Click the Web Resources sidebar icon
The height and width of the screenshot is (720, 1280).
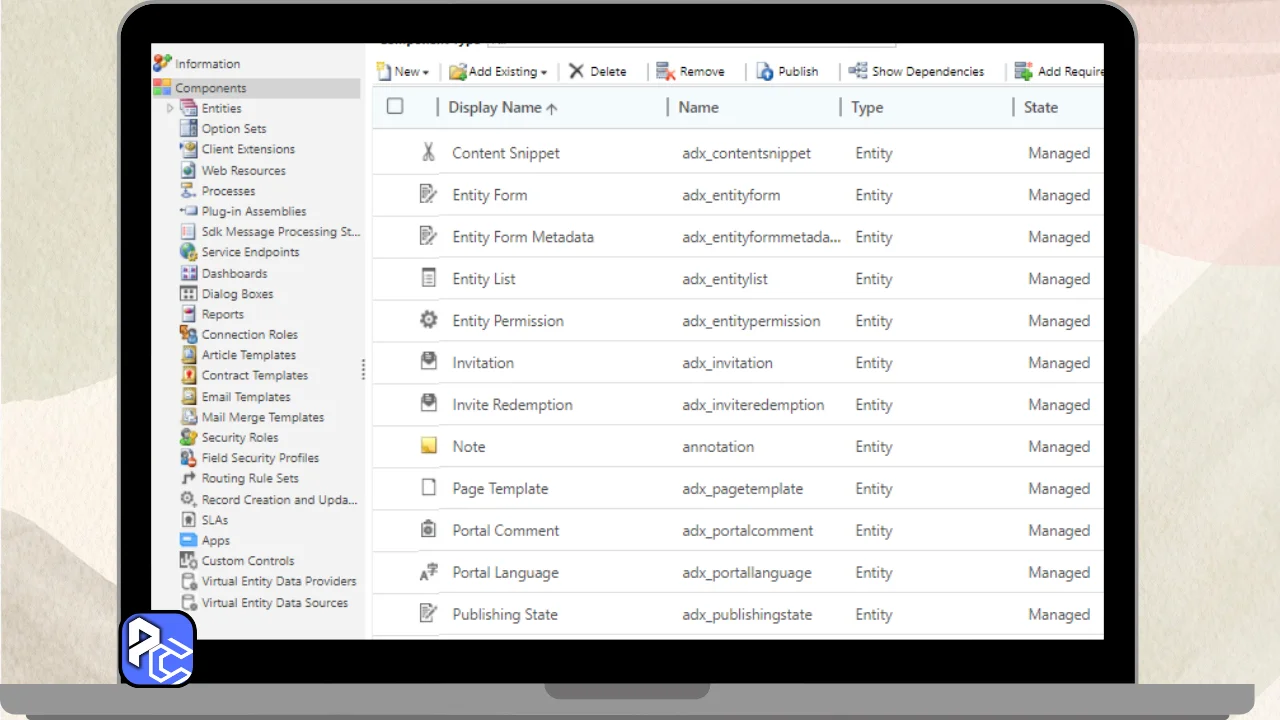(x=188, y=170)
